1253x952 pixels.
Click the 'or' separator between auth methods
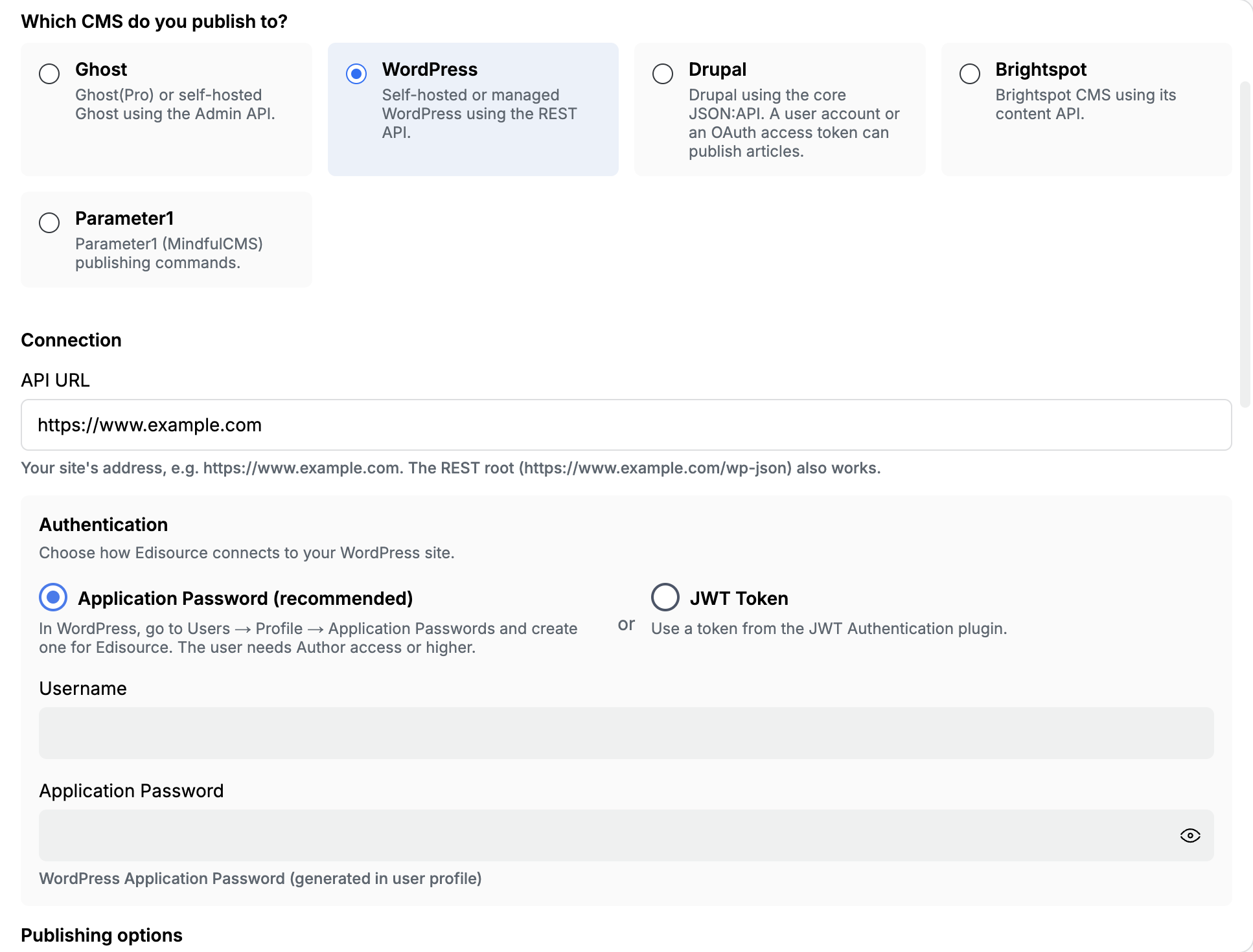coord(626,624)
